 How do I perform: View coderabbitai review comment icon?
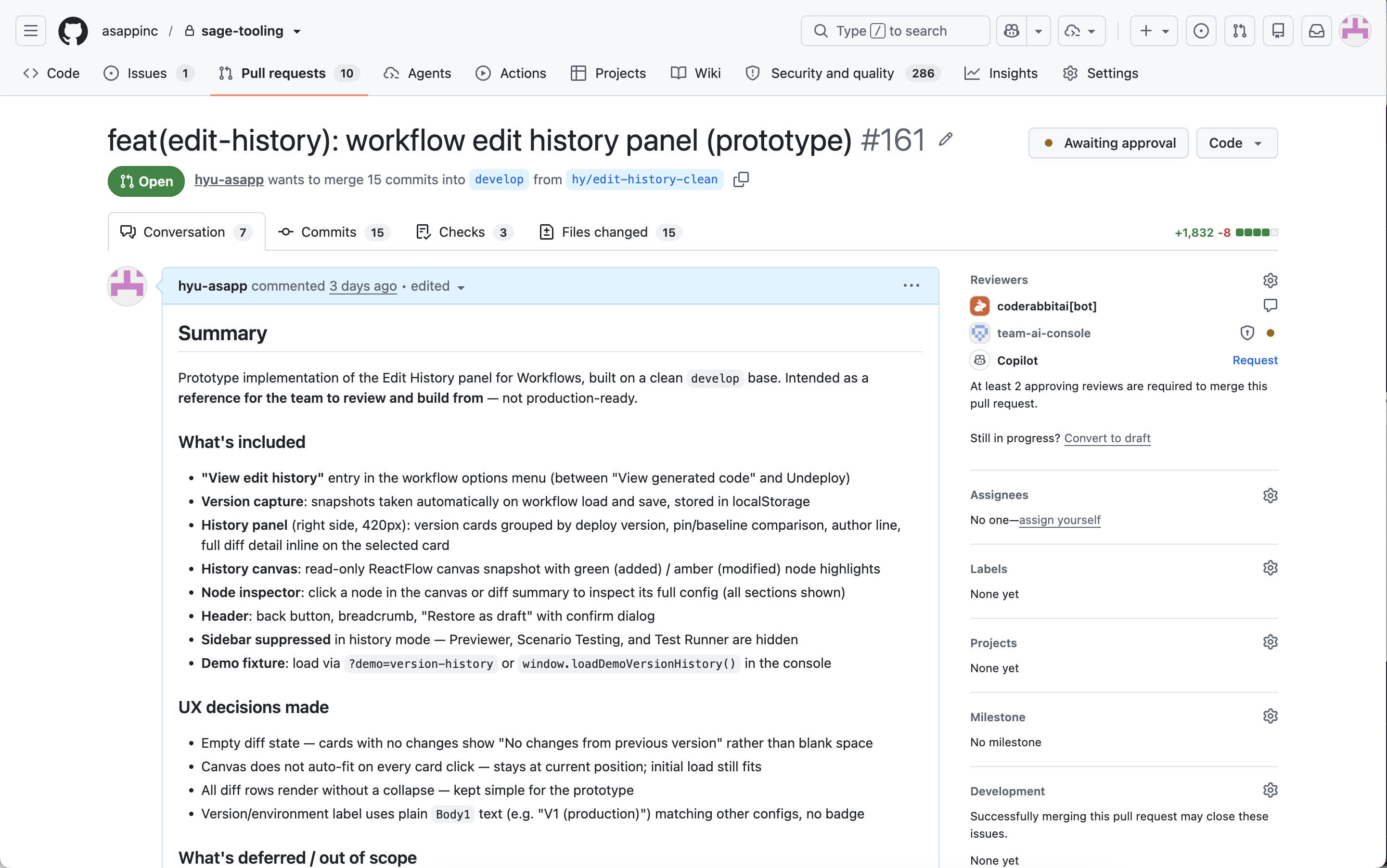tap(1270, 306)
